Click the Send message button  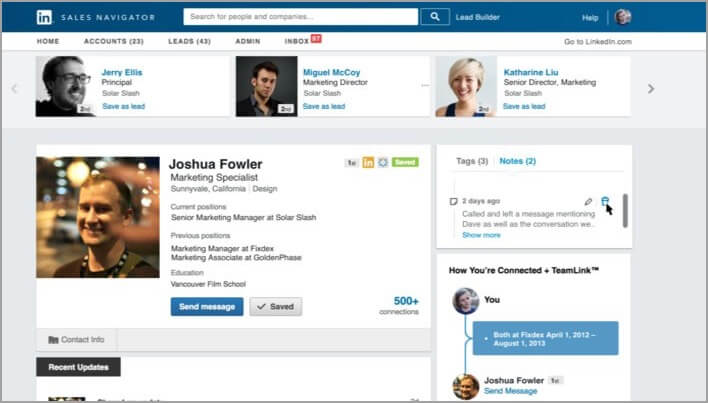point(206,307)
